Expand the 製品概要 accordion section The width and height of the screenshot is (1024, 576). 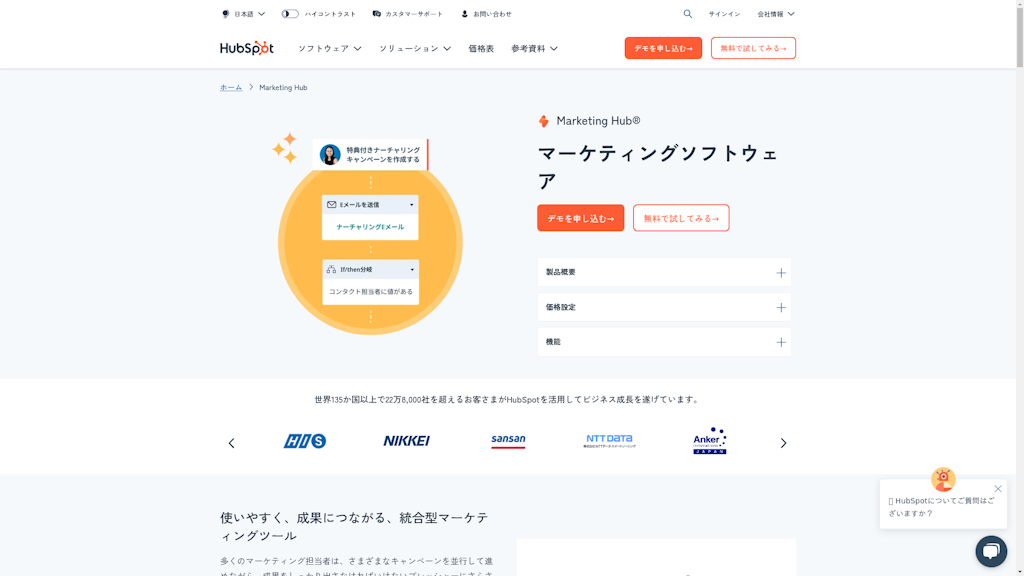(x=664, y=272)
